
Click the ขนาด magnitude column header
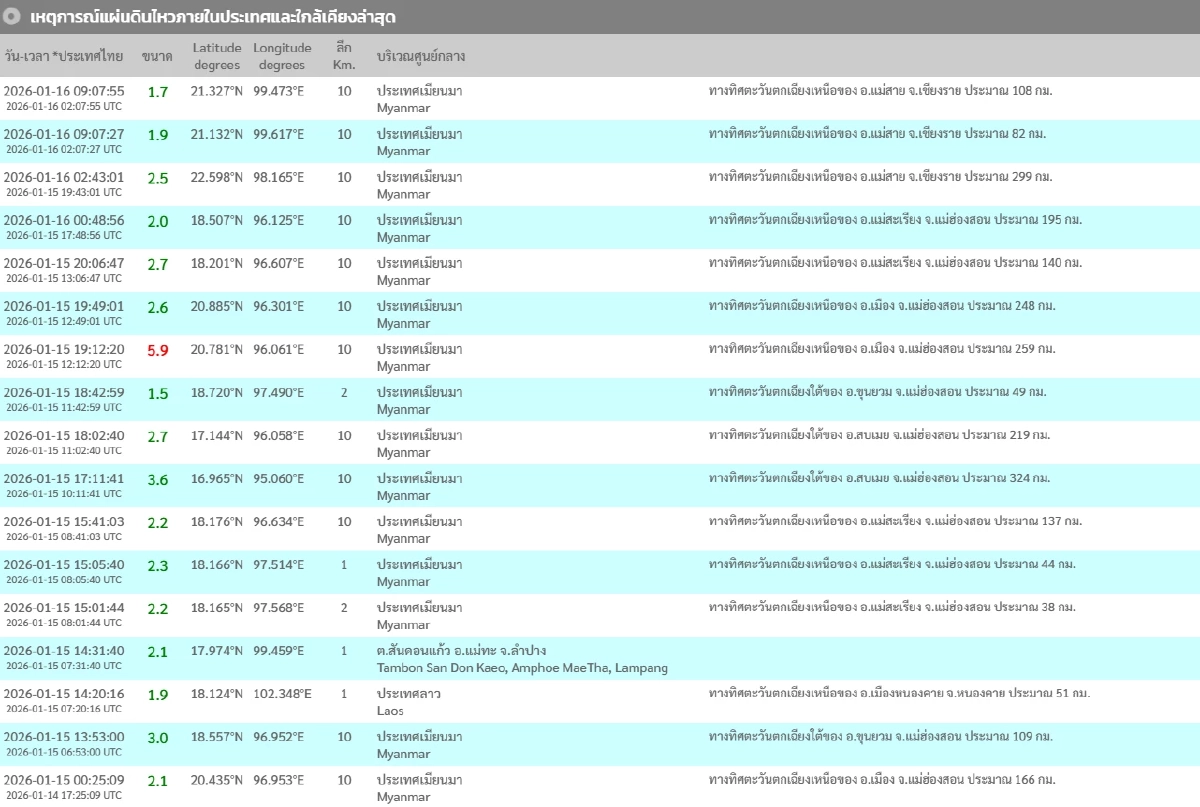point(157,56)
